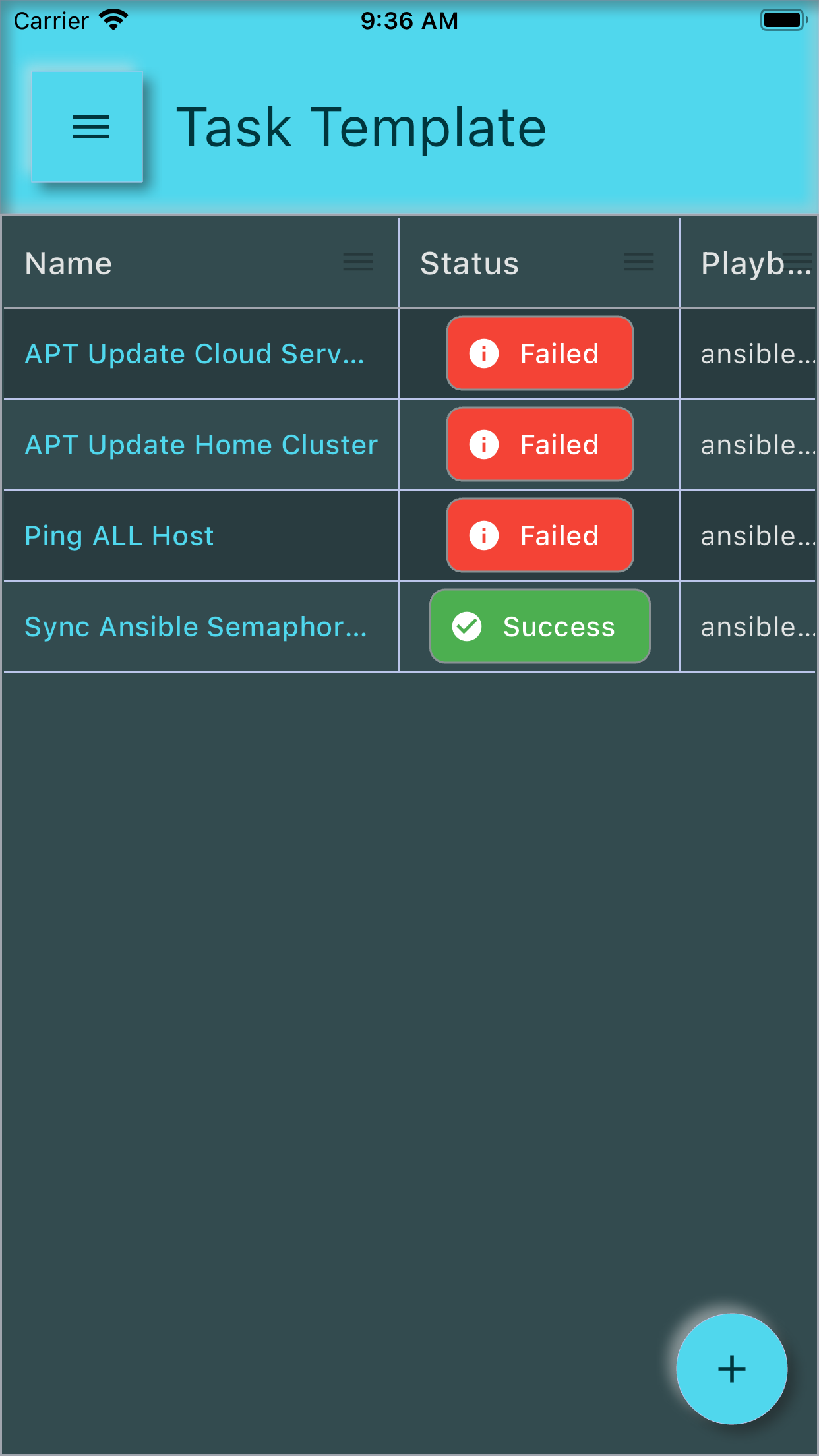Click the info icon on the first Failed badge
Viewport: 819px width, 1456px height.
[x=484, y=353]
